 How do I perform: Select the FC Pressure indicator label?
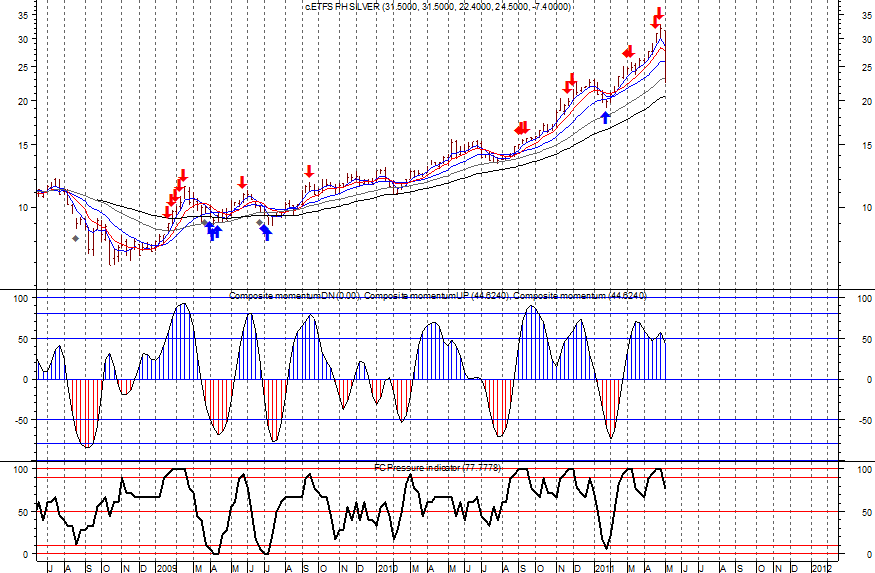coord(438,468)
